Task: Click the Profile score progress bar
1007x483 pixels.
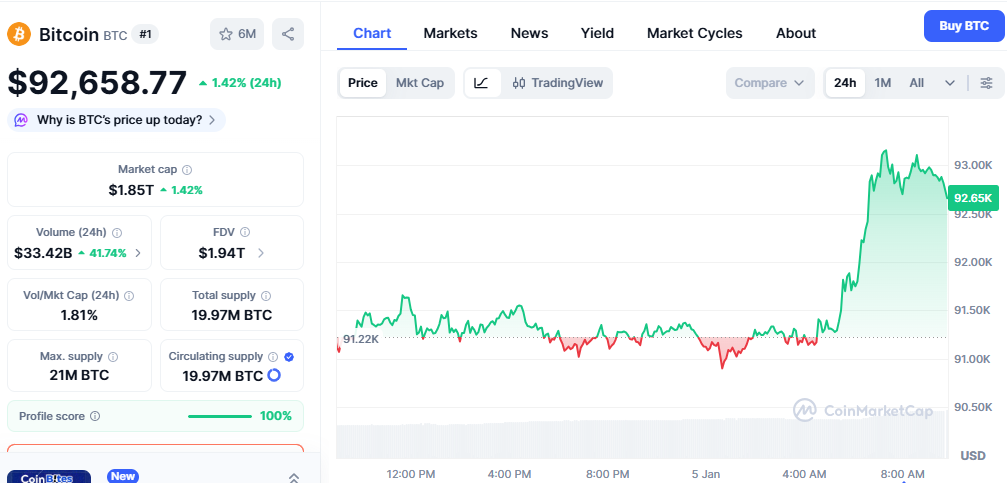Action: tap(220, 416)
